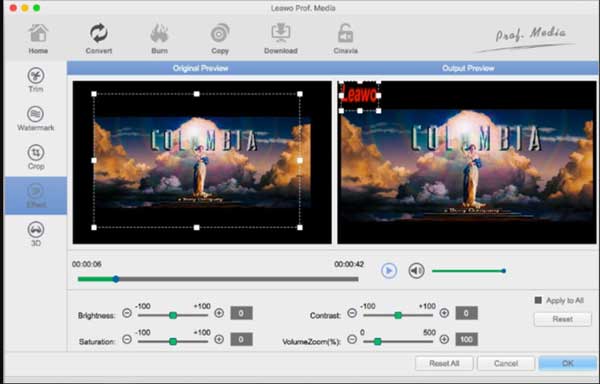Select the 3D tool in sidebar

click(x=36, y=234)
